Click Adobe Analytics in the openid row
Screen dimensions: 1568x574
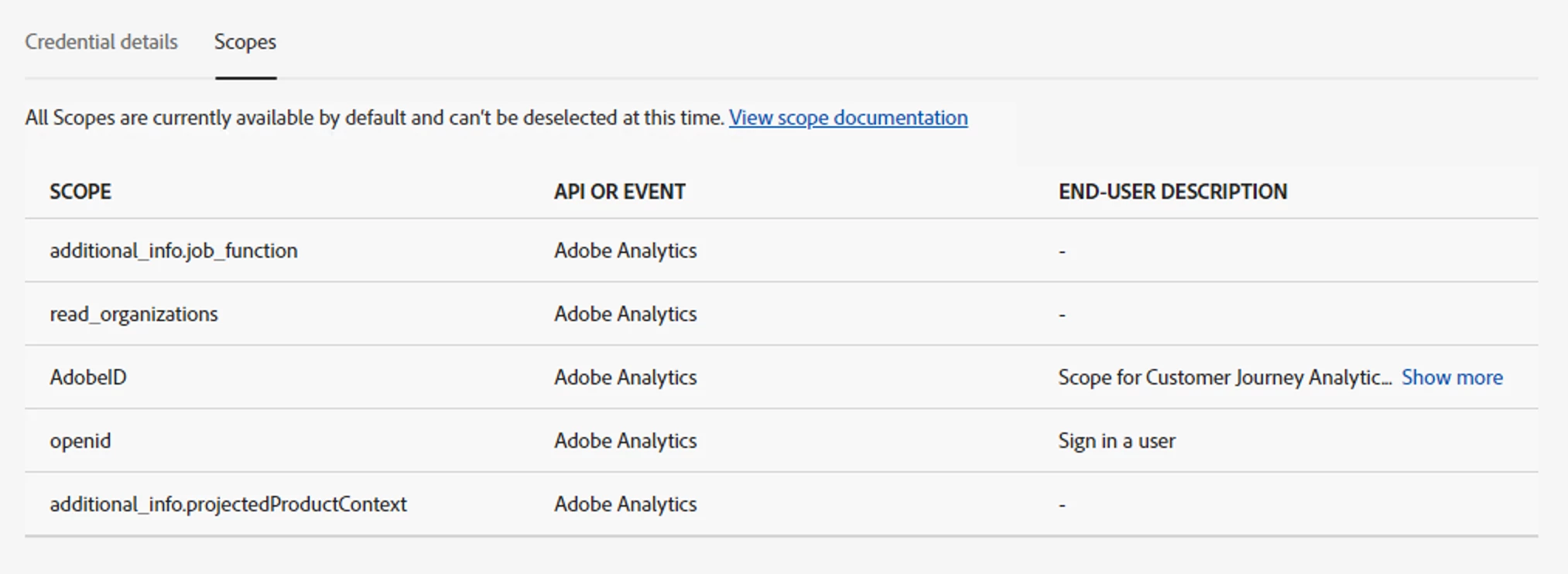tap(625, 441)
